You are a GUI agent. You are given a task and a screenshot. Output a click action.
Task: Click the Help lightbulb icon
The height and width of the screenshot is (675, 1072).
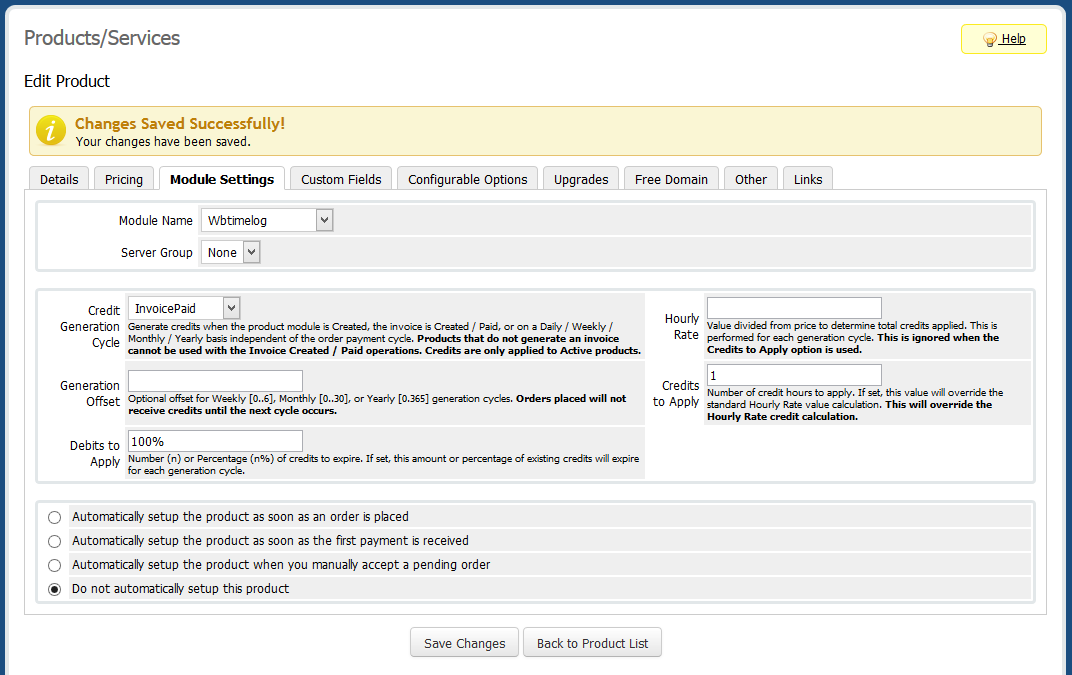pos(989,39)
